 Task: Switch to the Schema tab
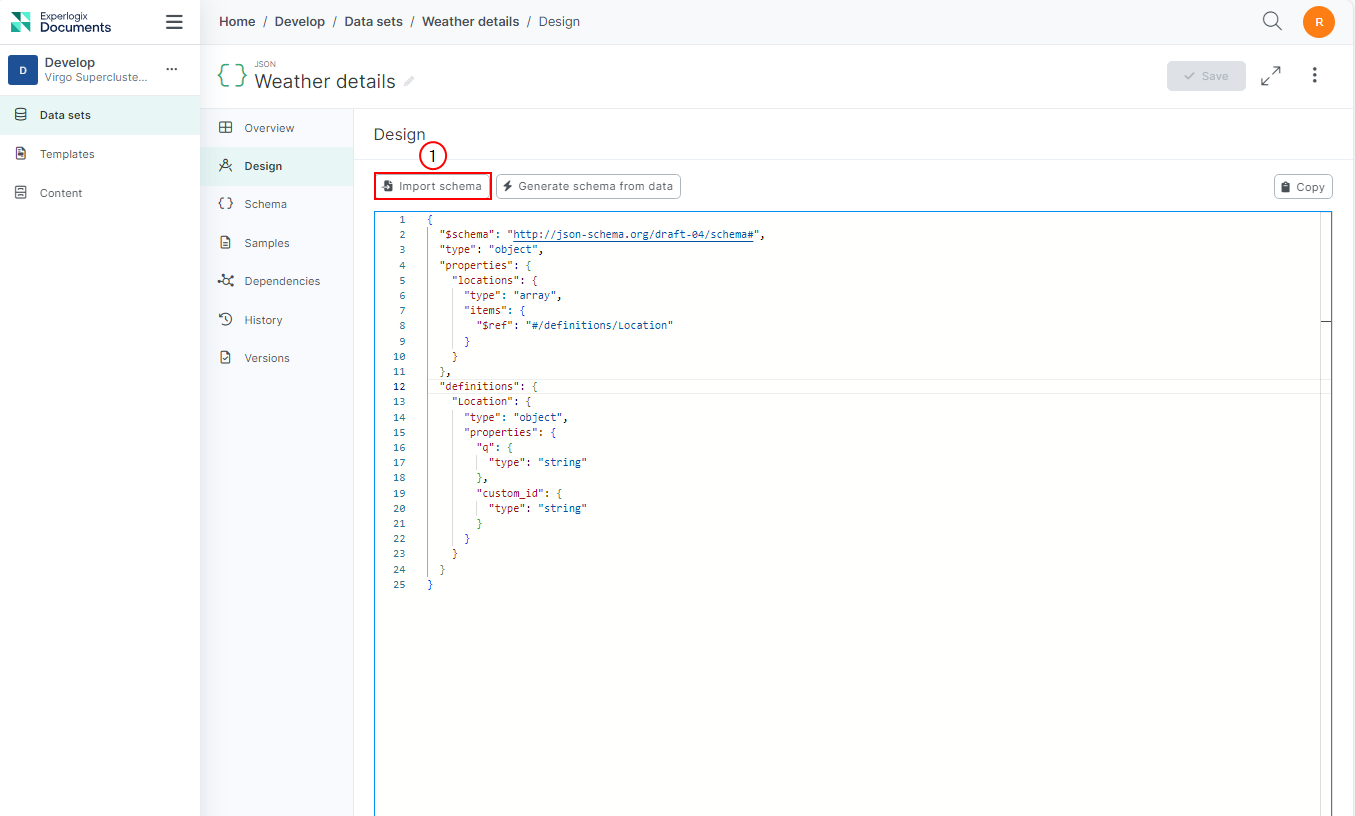tap(277, 204)
